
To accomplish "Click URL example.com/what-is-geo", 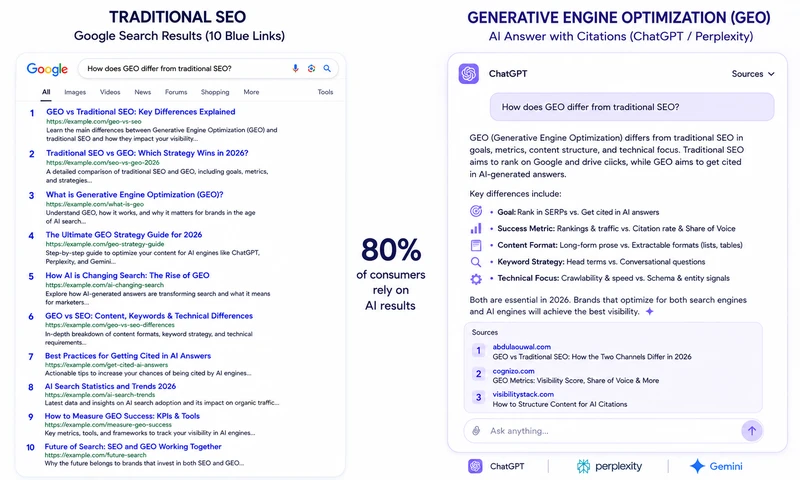I will (95, 204).
